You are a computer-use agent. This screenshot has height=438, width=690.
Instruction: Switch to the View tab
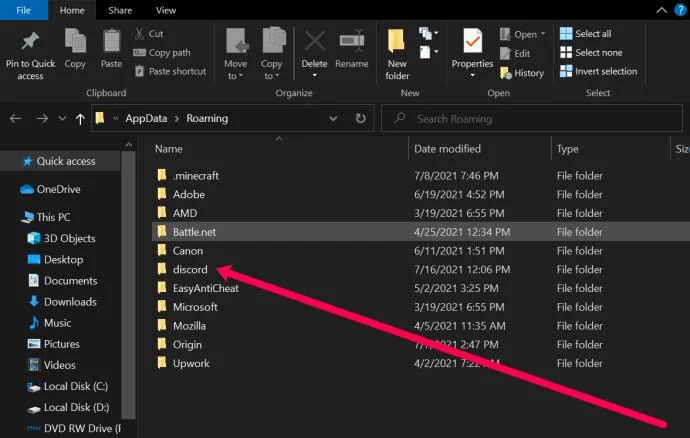[166, 10]
